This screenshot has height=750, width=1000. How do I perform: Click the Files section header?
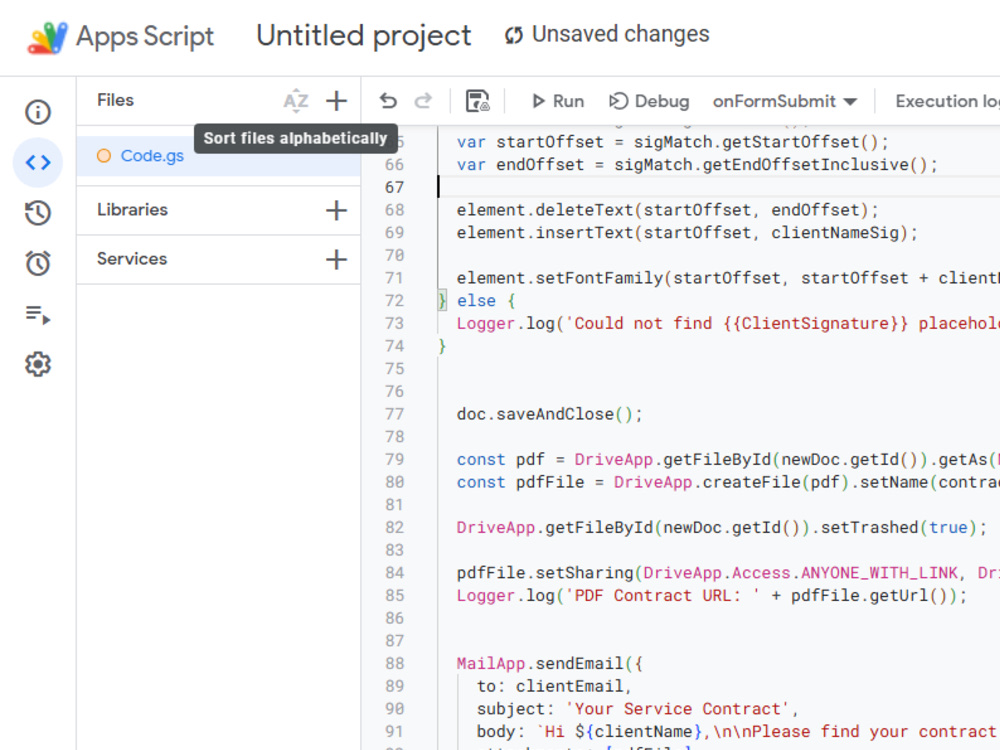[x=115, y=100]
